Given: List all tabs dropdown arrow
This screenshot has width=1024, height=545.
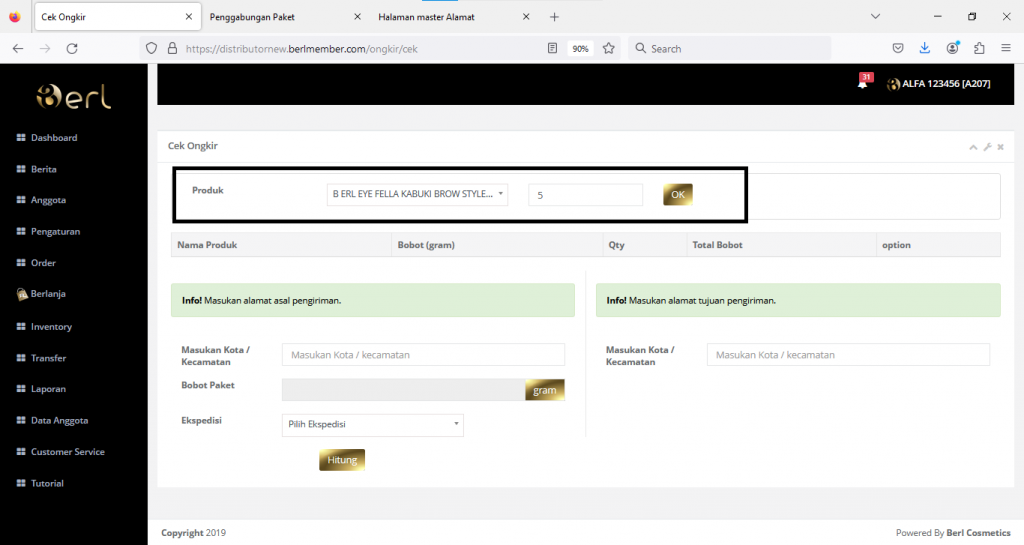Looking at the screenshot, I should (875, 16).
